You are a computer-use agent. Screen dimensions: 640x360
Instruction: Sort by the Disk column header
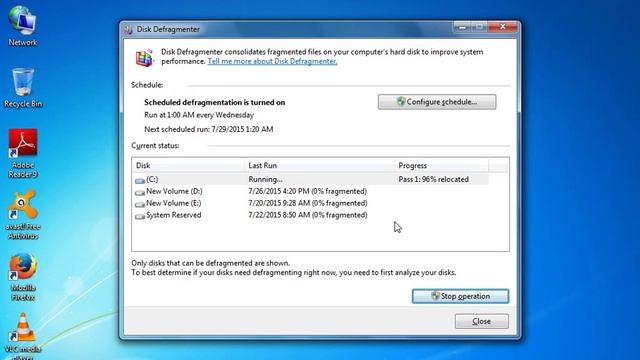coord(188,165)
